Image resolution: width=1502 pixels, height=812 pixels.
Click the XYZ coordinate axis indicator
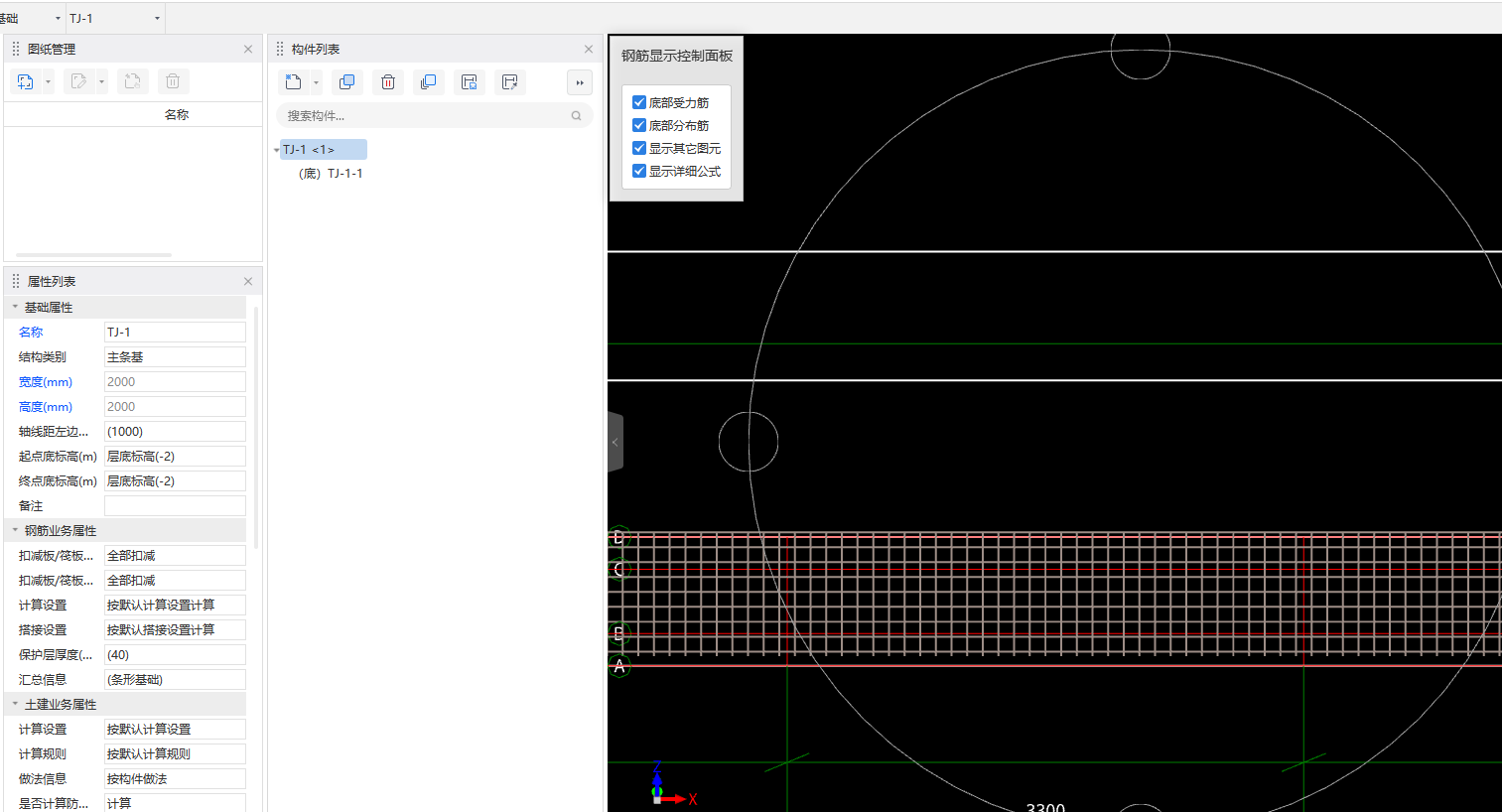click(x=672, y=784)
